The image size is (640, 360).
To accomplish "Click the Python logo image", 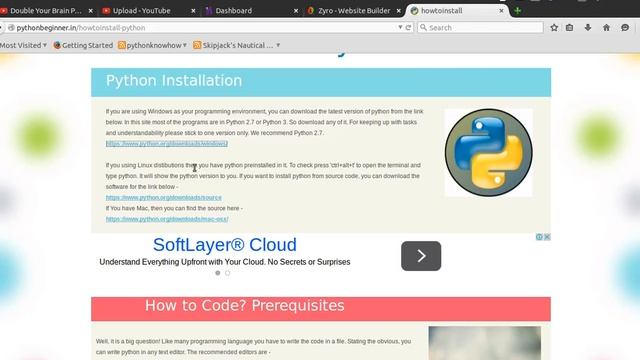I will pyautogui.click(x=489, y=152).
